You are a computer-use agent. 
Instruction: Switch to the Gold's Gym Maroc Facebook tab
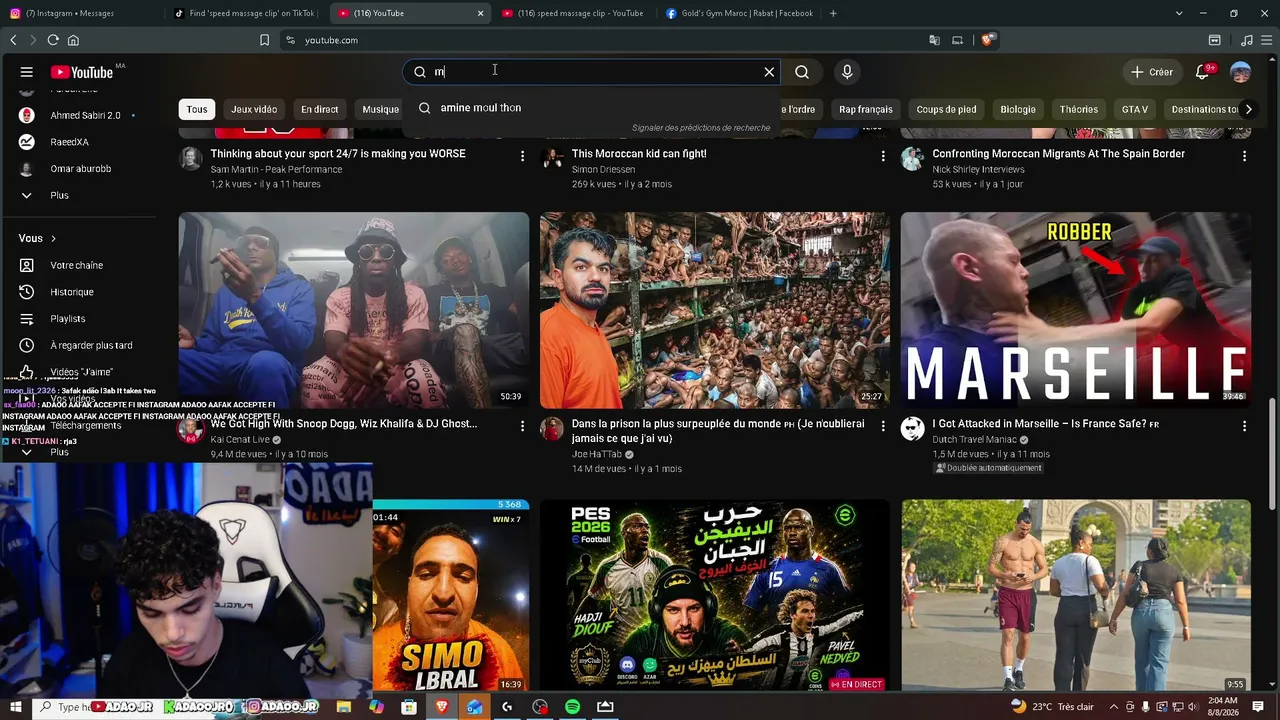738,14
